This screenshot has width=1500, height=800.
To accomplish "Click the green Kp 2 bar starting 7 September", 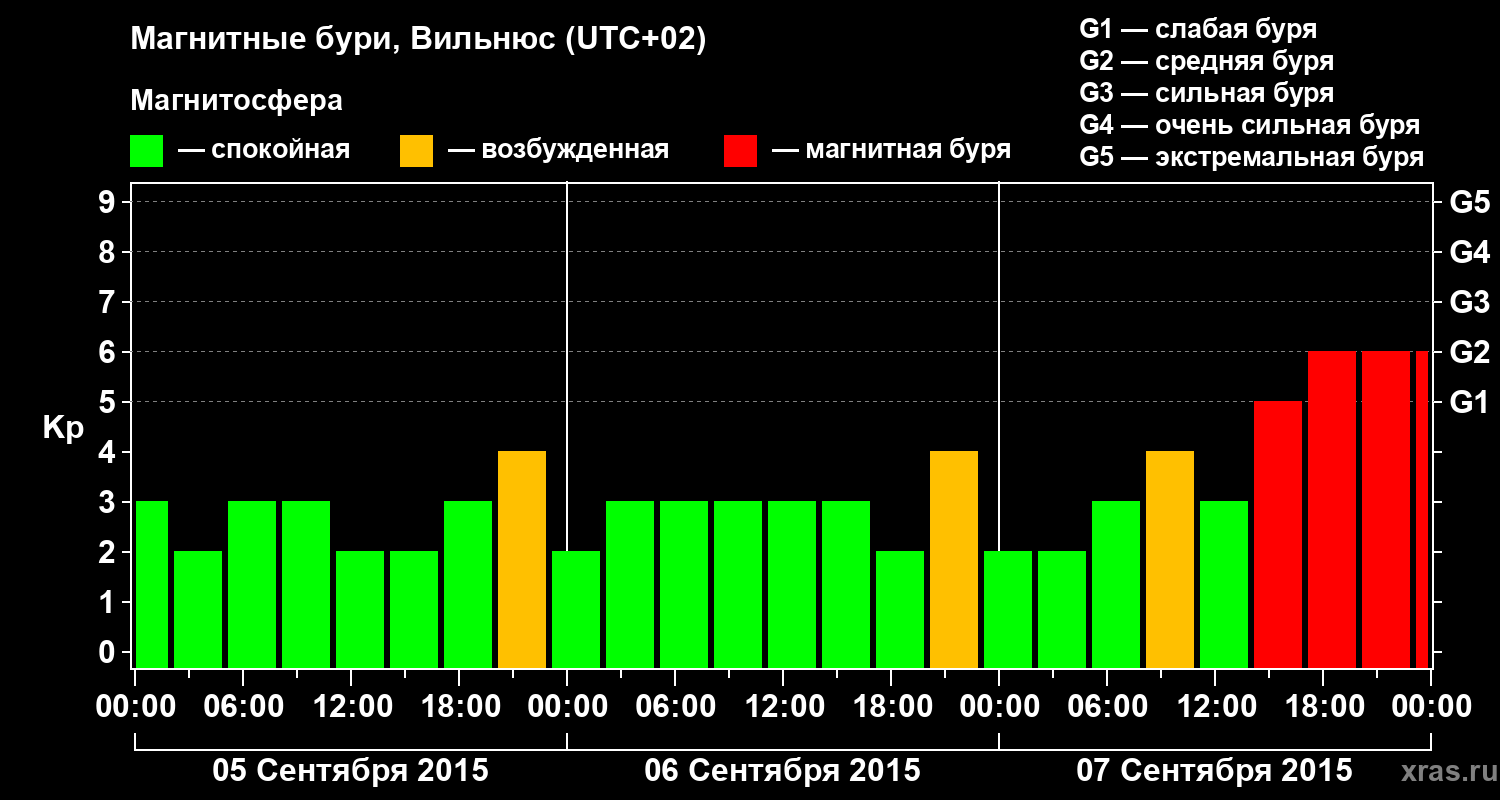I will point(1008,610).
